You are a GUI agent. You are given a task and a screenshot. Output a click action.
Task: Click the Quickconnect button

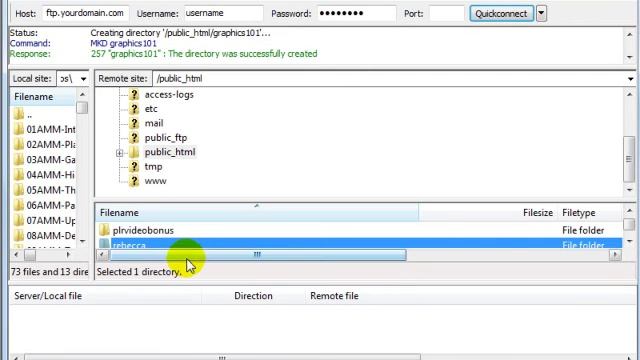pyautogui.click(x=501, y=13)
